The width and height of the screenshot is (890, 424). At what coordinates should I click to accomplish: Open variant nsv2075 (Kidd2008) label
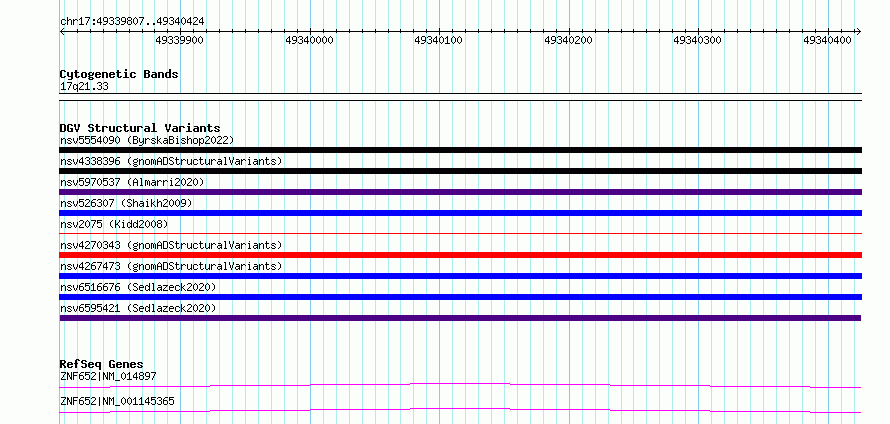[x=114, y=224]
